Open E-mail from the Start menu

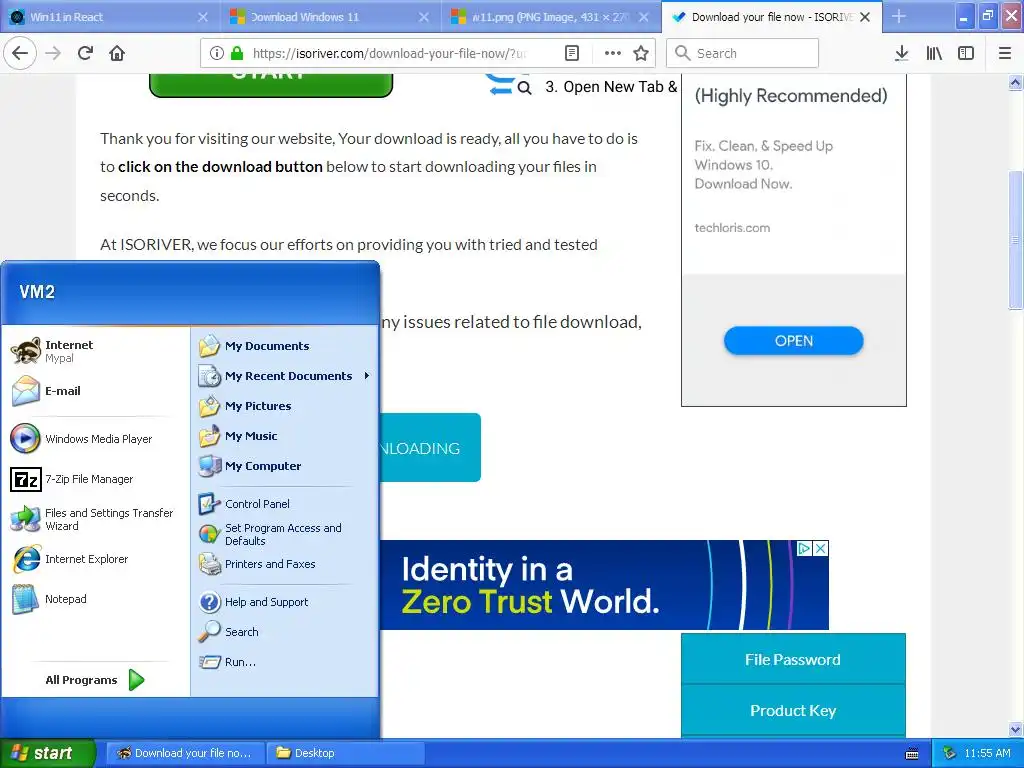coord(96,391)
